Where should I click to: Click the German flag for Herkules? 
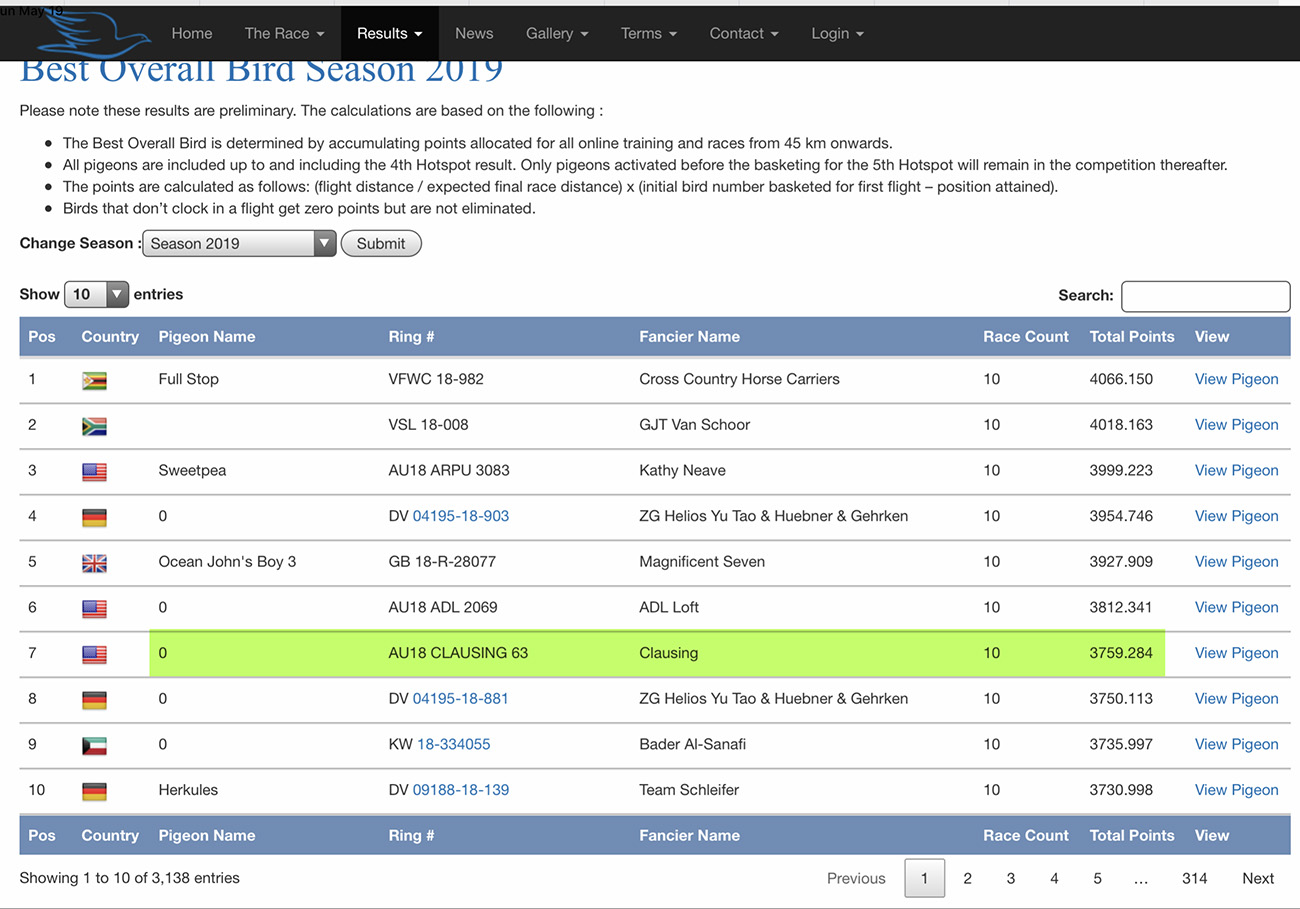point(94,791)
